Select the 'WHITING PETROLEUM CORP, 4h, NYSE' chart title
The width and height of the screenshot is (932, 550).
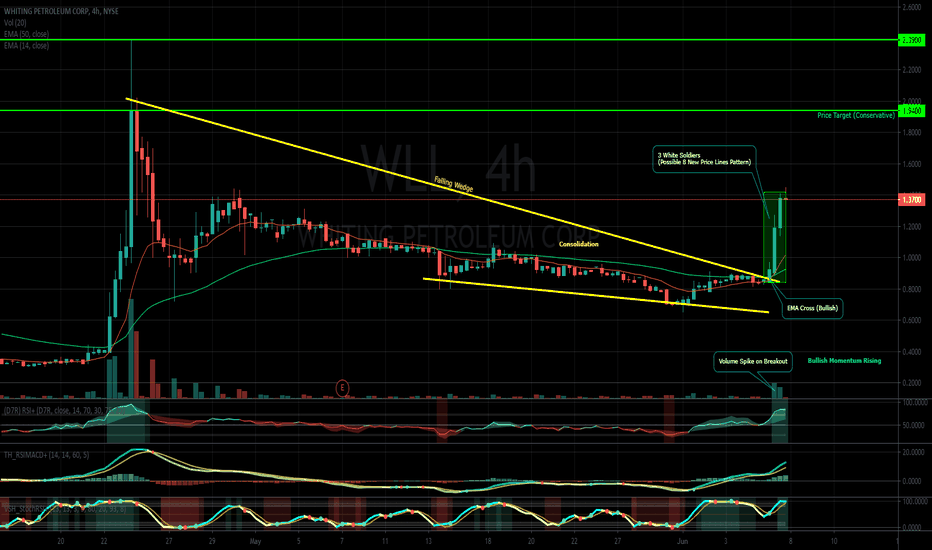61,11
